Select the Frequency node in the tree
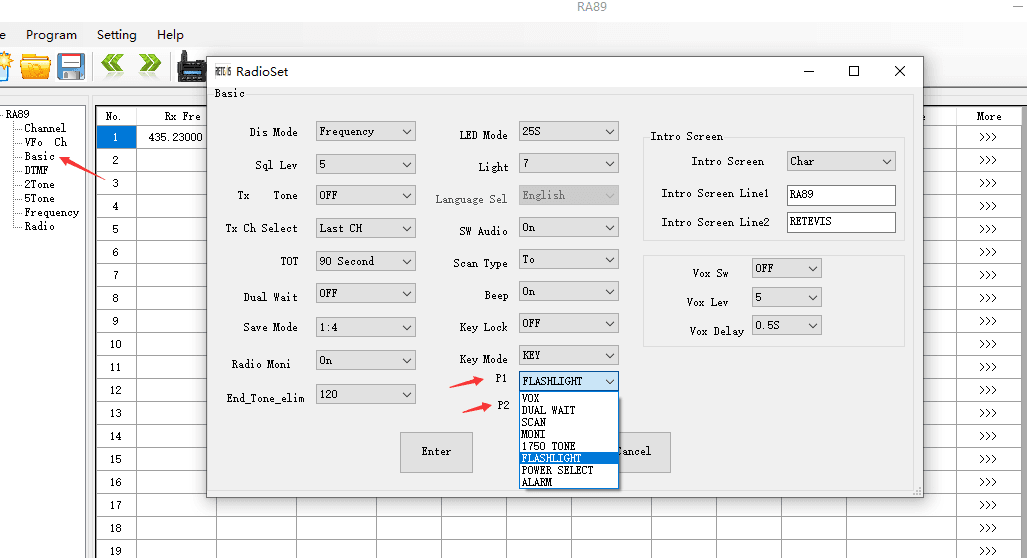Image resolution: width=1027 pixels, height=558 pixels. 51,213
